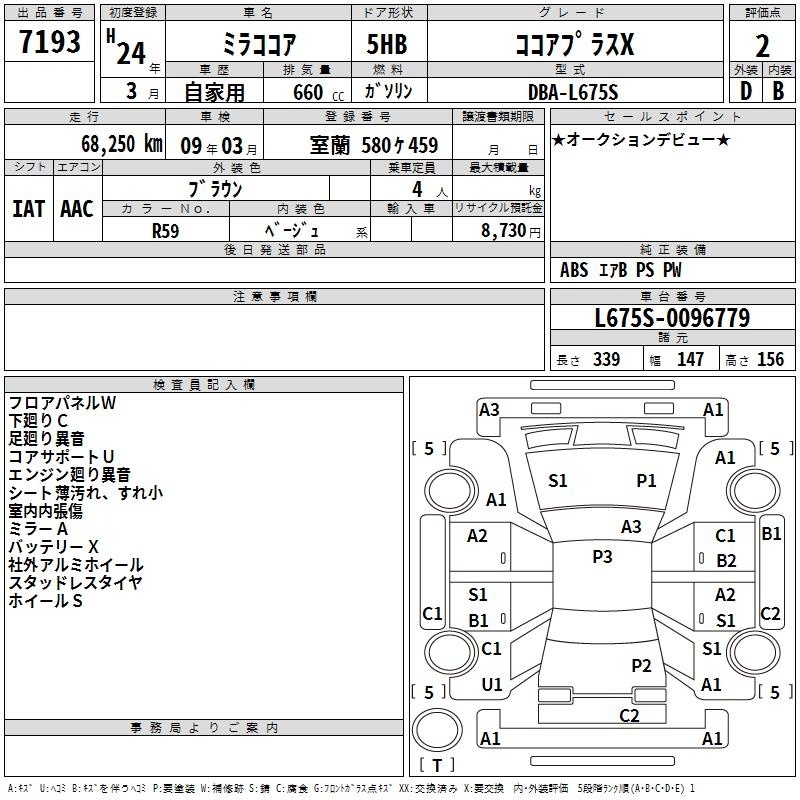
Task: Select the B2 marker on the diagram
Action: click(x=726, y=561)
